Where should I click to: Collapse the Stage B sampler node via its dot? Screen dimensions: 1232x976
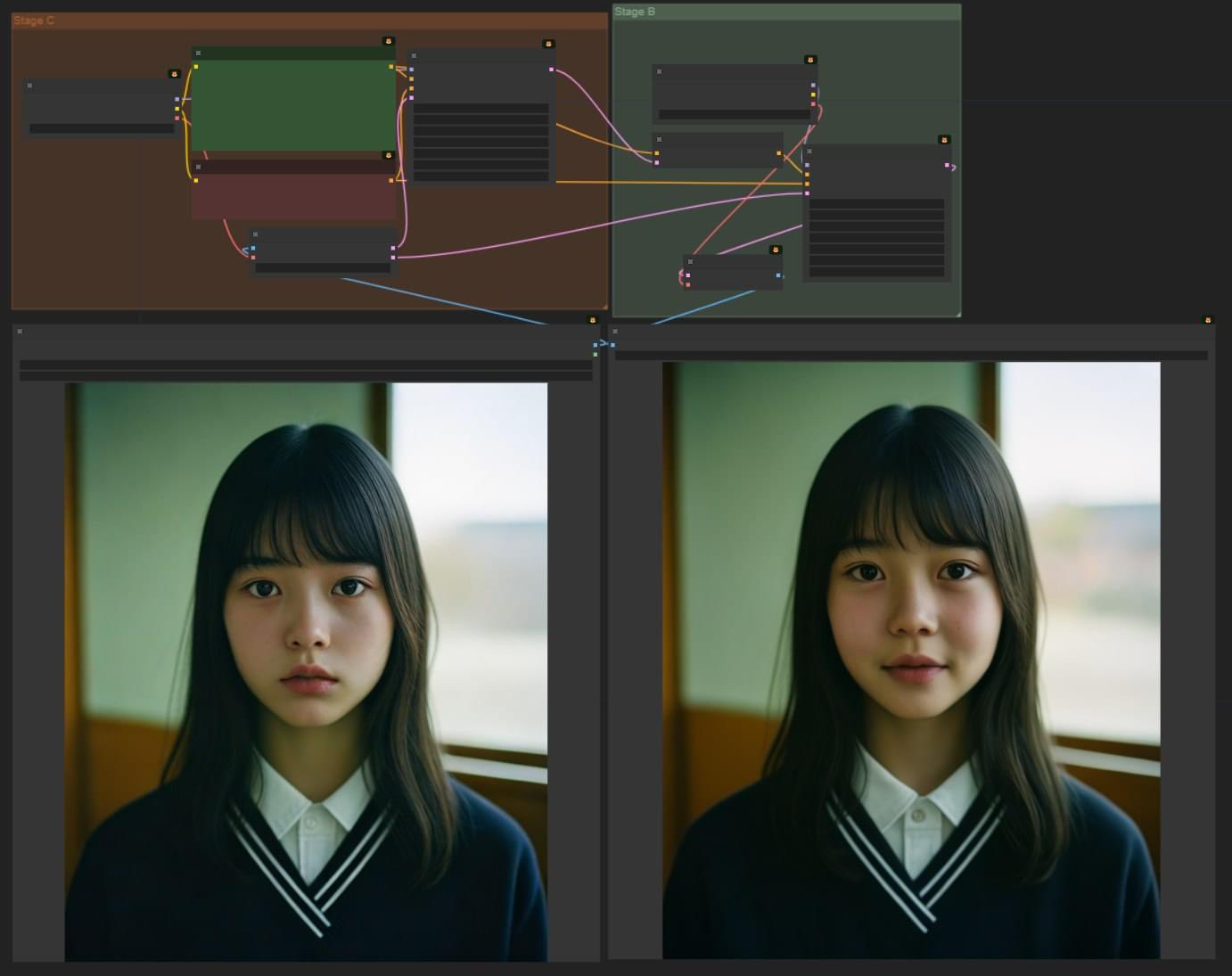tap(809, 152)
